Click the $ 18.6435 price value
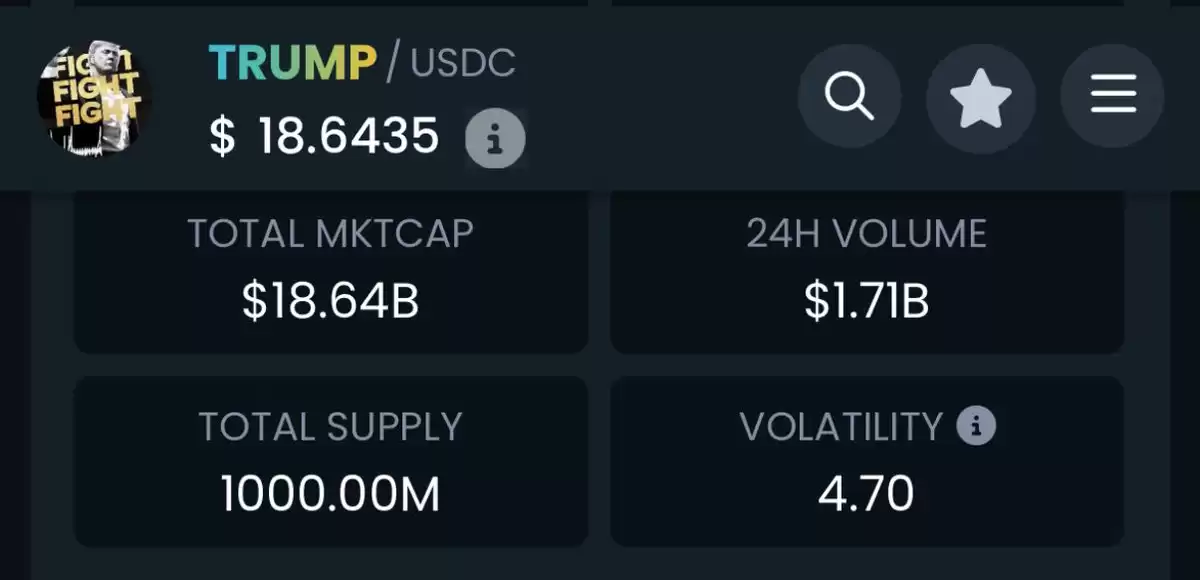The width and height of the screenshot is (1200, 580). (x=324, y=136)
